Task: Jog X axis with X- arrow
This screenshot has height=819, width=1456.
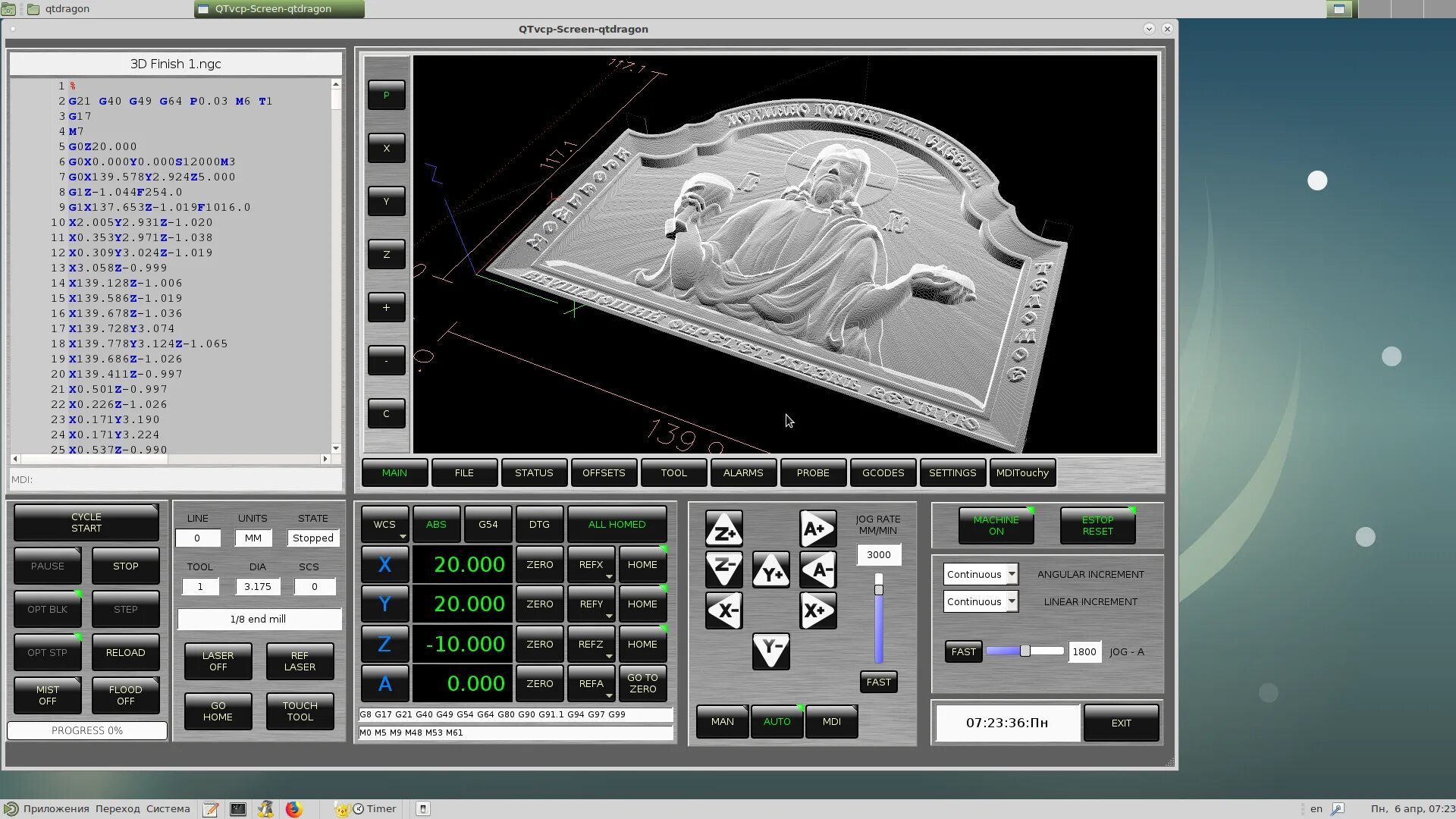Action: [x=723, y=610]
